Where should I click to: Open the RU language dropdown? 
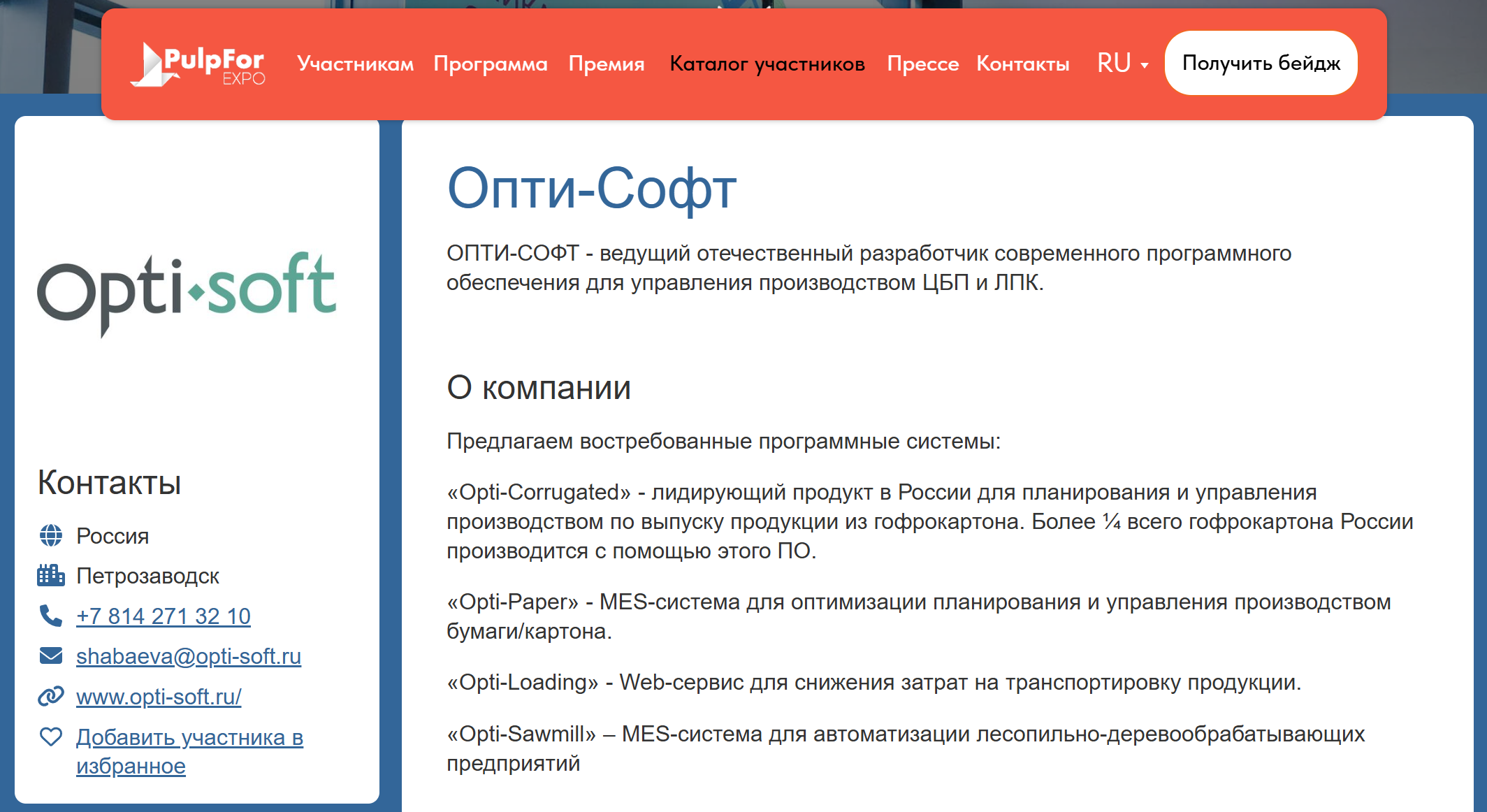[x=1122, y=64]
